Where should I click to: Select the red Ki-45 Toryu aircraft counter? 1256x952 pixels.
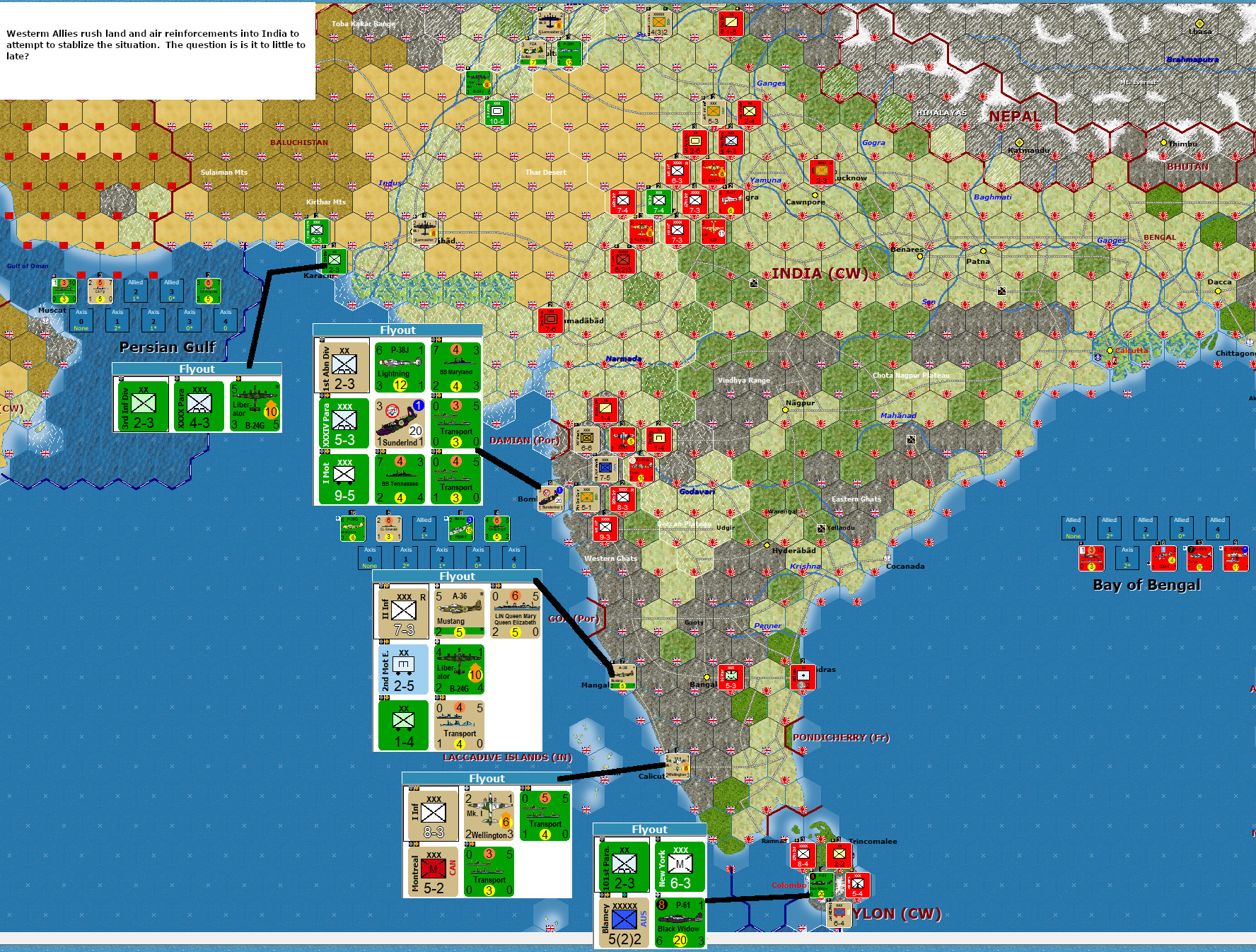click(x=1199, y=558)
